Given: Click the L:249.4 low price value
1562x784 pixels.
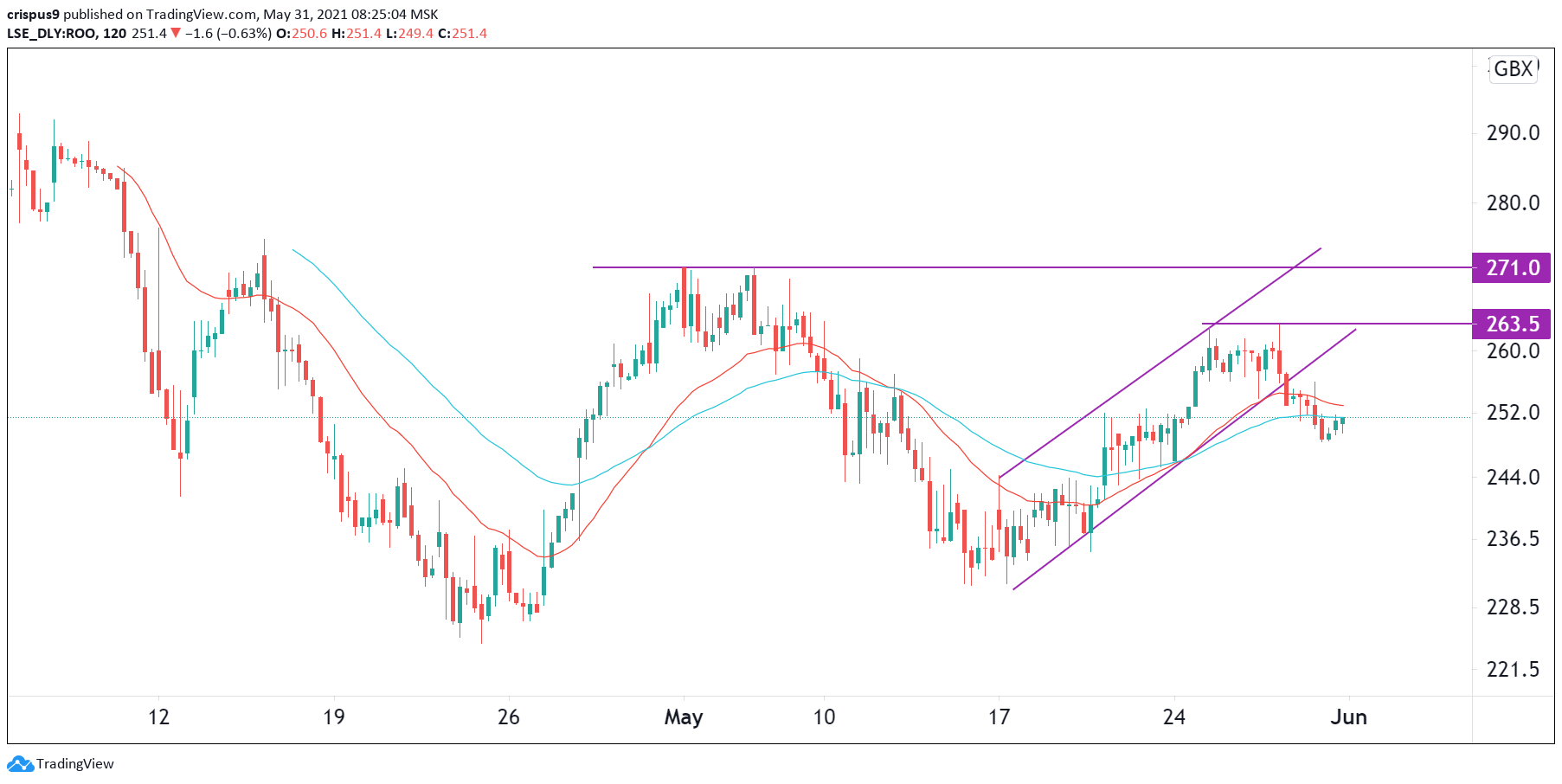Looking at the screenshot, I should coord(409,34).
